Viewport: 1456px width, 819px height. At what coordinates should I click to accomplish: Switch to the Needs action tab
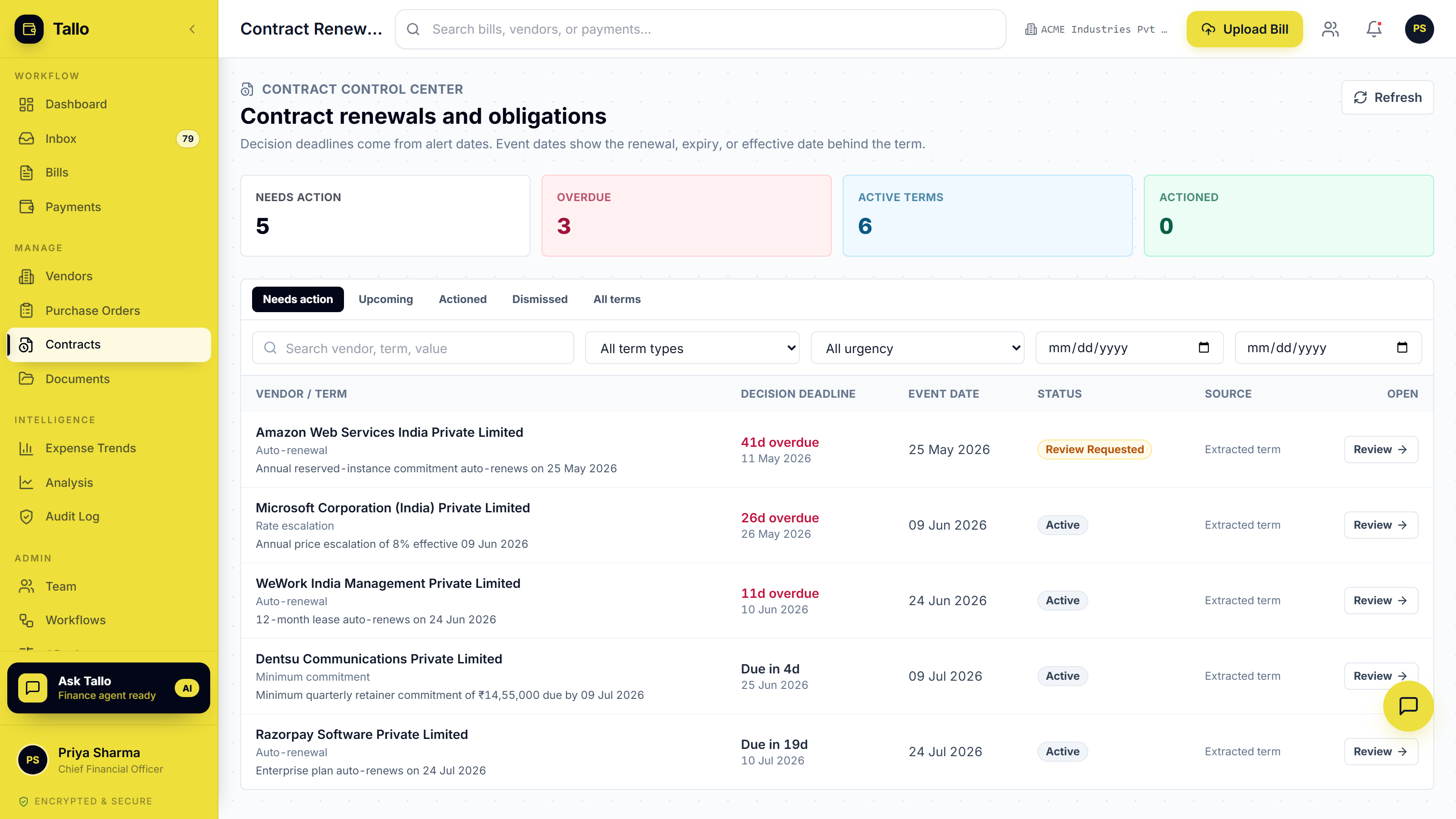(298, 299)
